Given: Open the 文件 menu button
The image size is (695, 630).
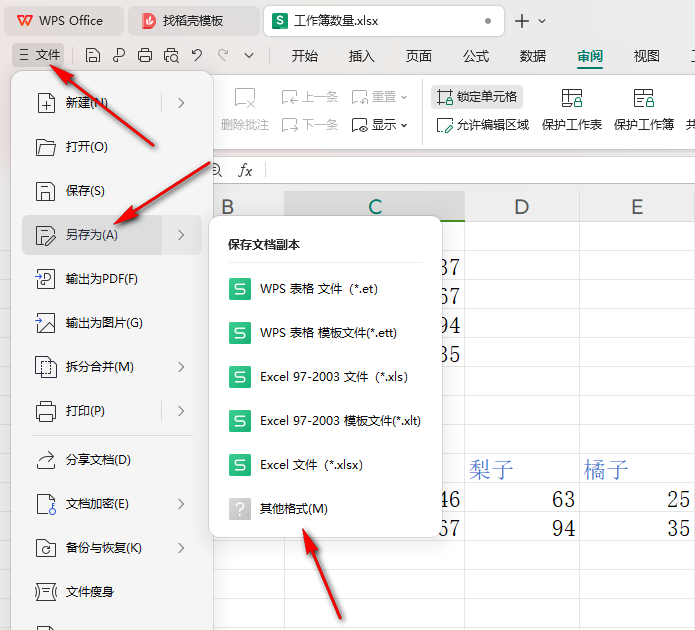Looking at the screenshot, I should (x=39, y=55).
